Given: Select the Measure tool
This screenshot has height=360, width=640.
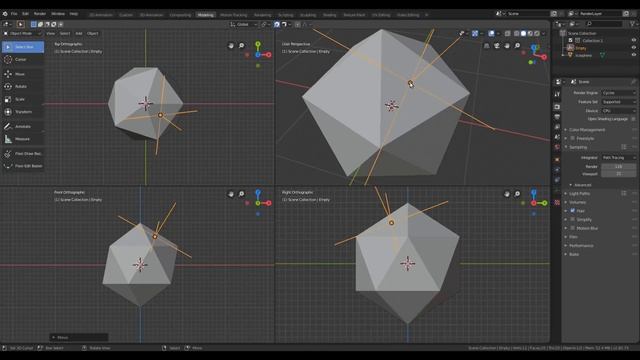Looking at the screenshot, I should (x=23, y=139).
